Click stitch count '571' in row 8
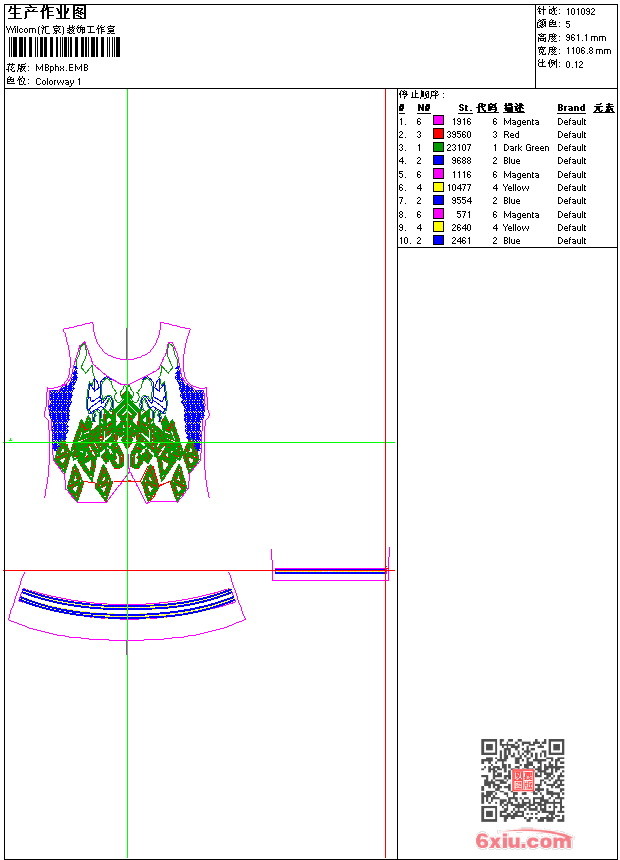620x860 pixels. click(464, 215)
